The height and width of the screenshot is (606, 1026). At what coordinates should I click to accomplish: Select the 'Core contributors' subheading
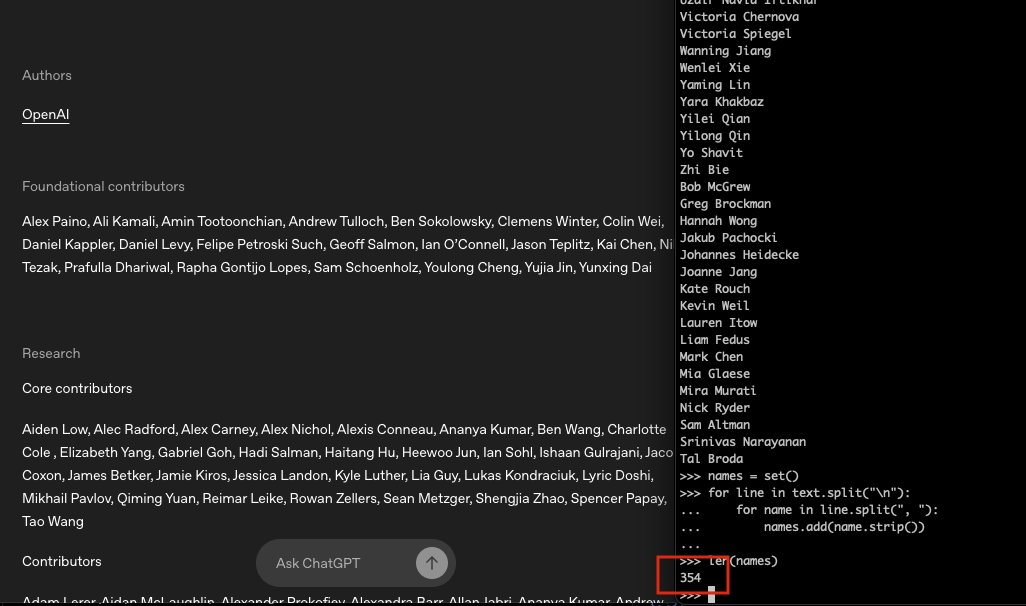[77, 389]
